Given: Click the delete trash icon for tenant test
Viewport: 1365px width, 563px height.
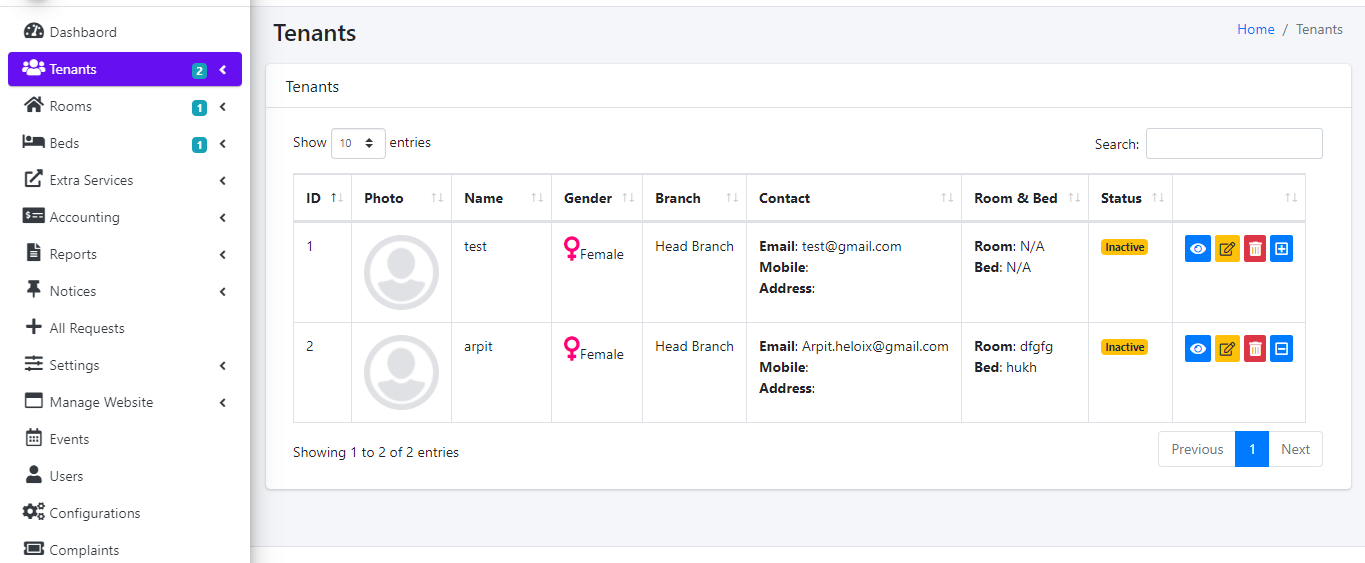Looking at the screenshot, I should click(1255, 249).
